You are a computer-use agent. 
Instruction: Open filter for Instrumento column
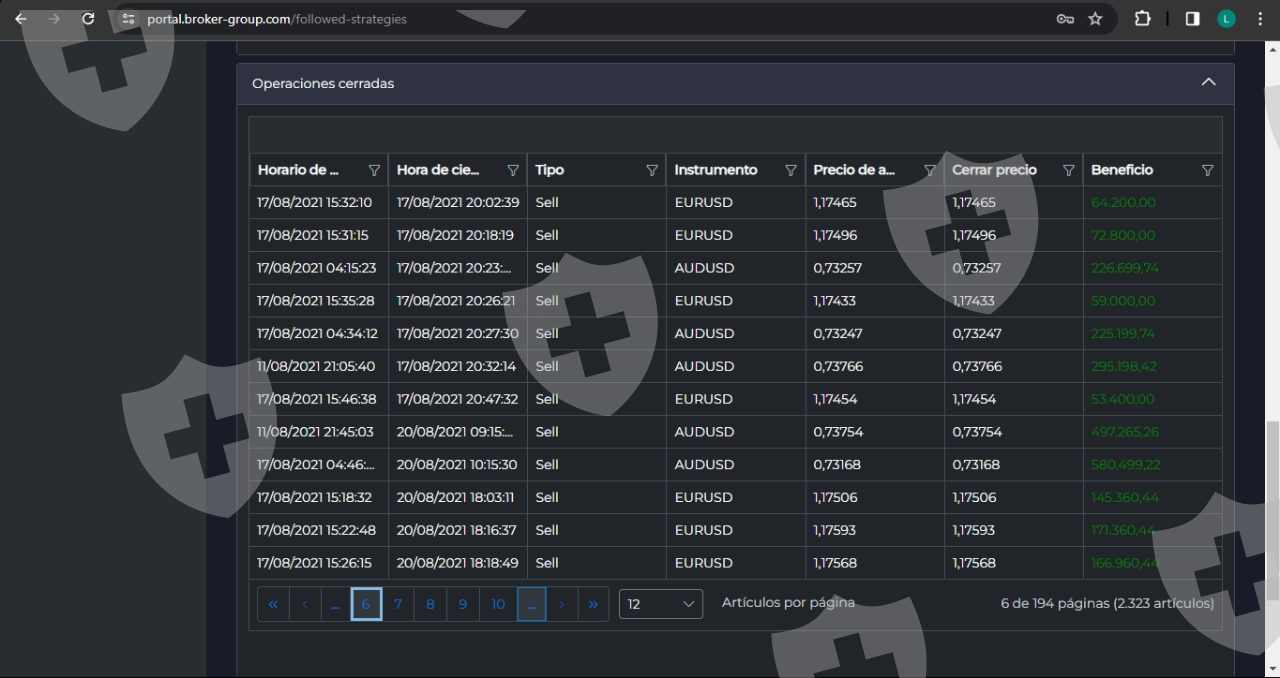[x=791, y=170]
